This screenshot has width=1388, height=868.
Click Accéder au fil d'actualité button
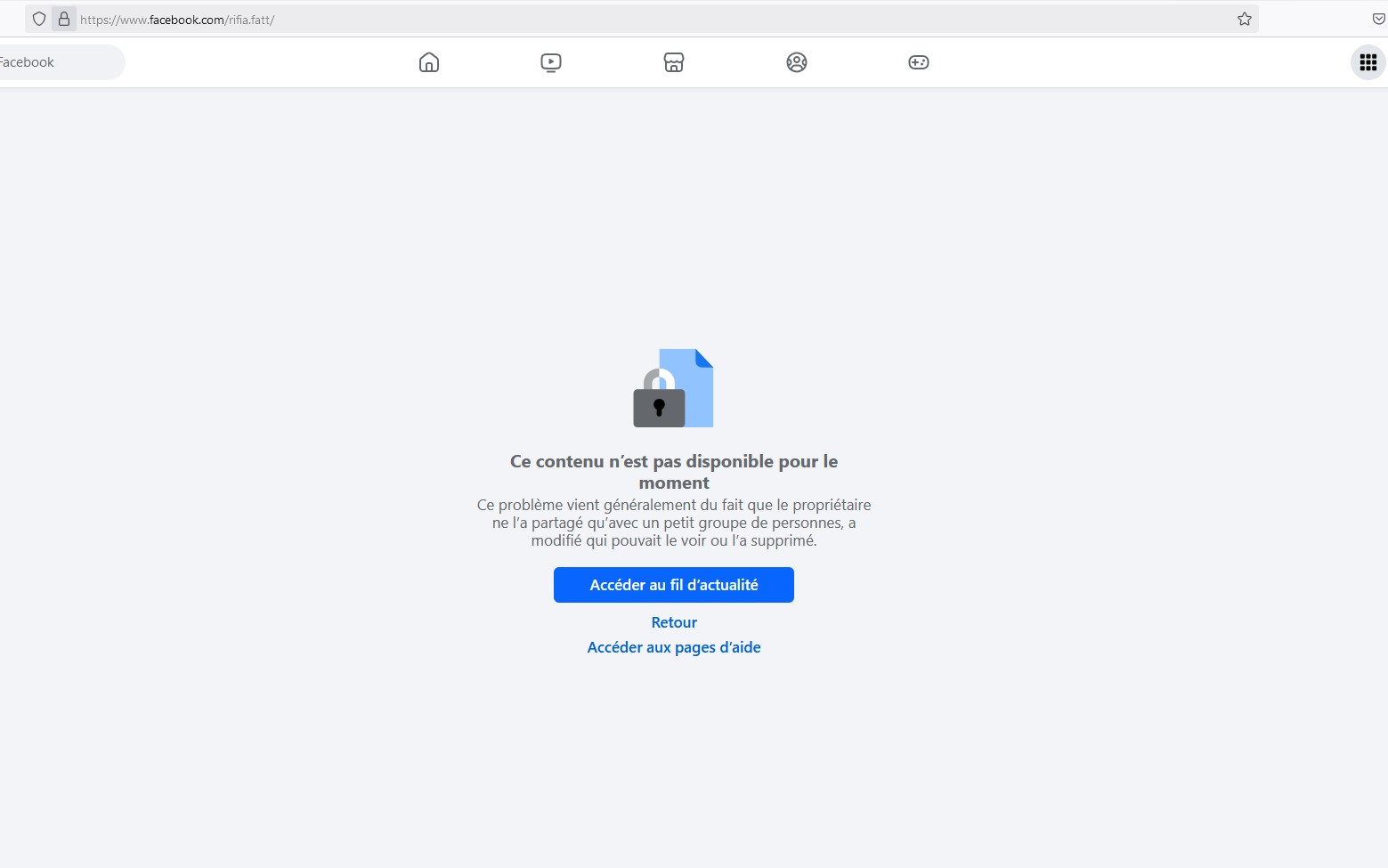pos(674,585)
